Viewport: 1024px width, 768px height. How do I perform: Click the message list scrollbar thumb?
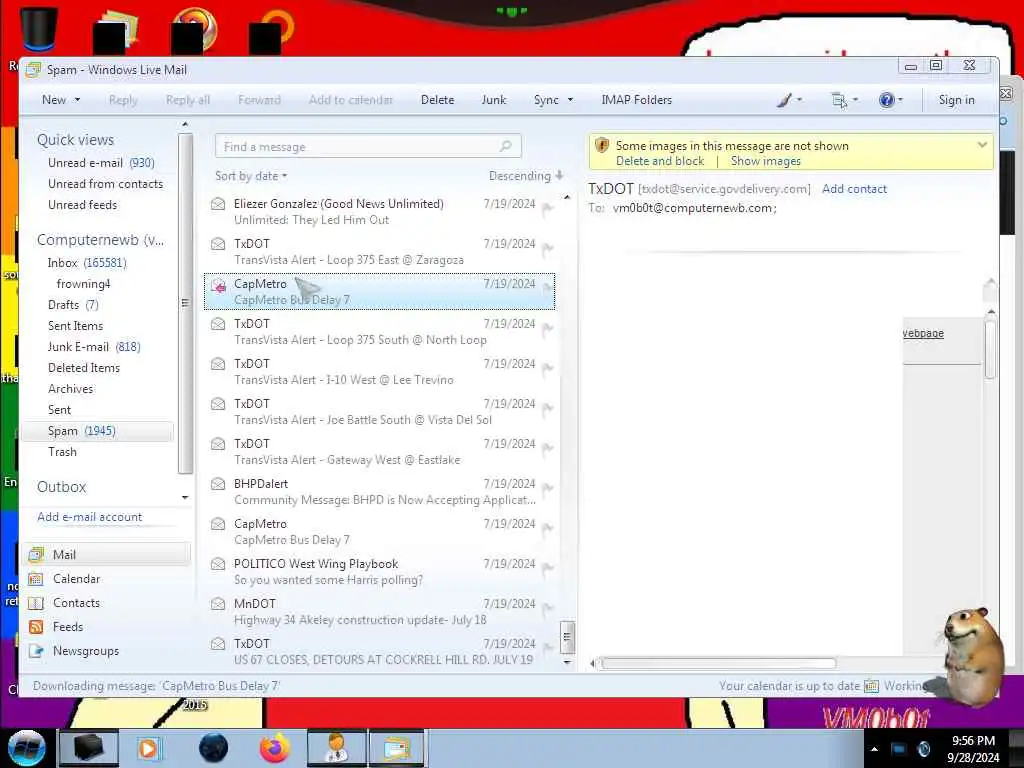568,637
